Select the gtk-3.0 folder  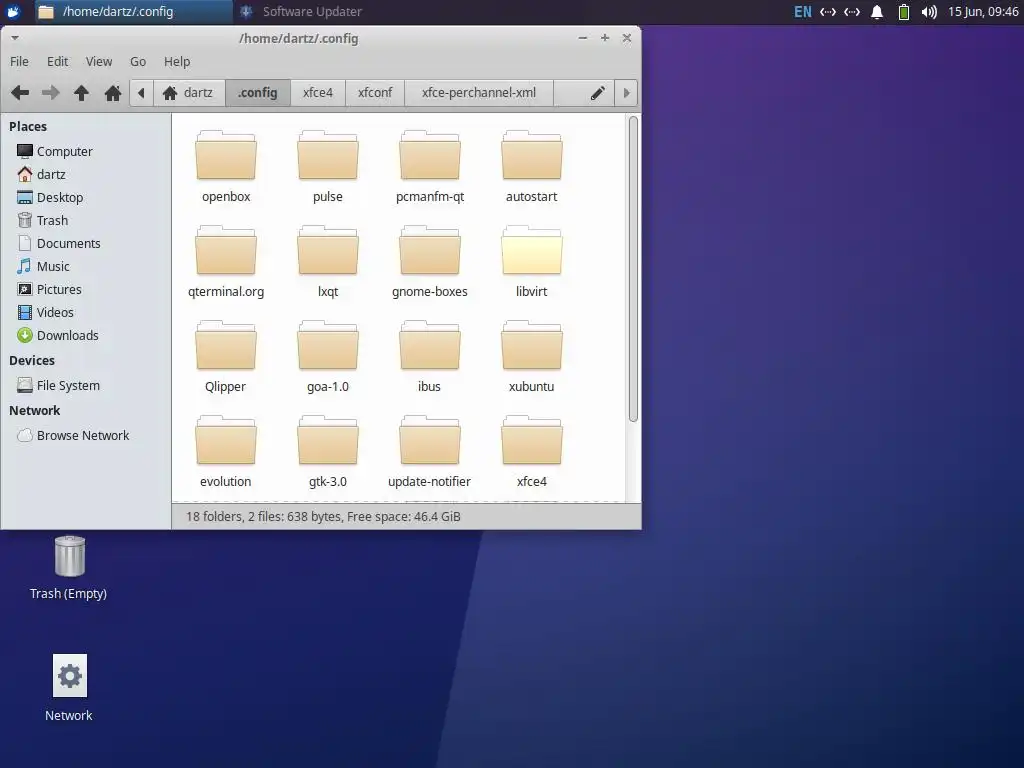(328, 451)
